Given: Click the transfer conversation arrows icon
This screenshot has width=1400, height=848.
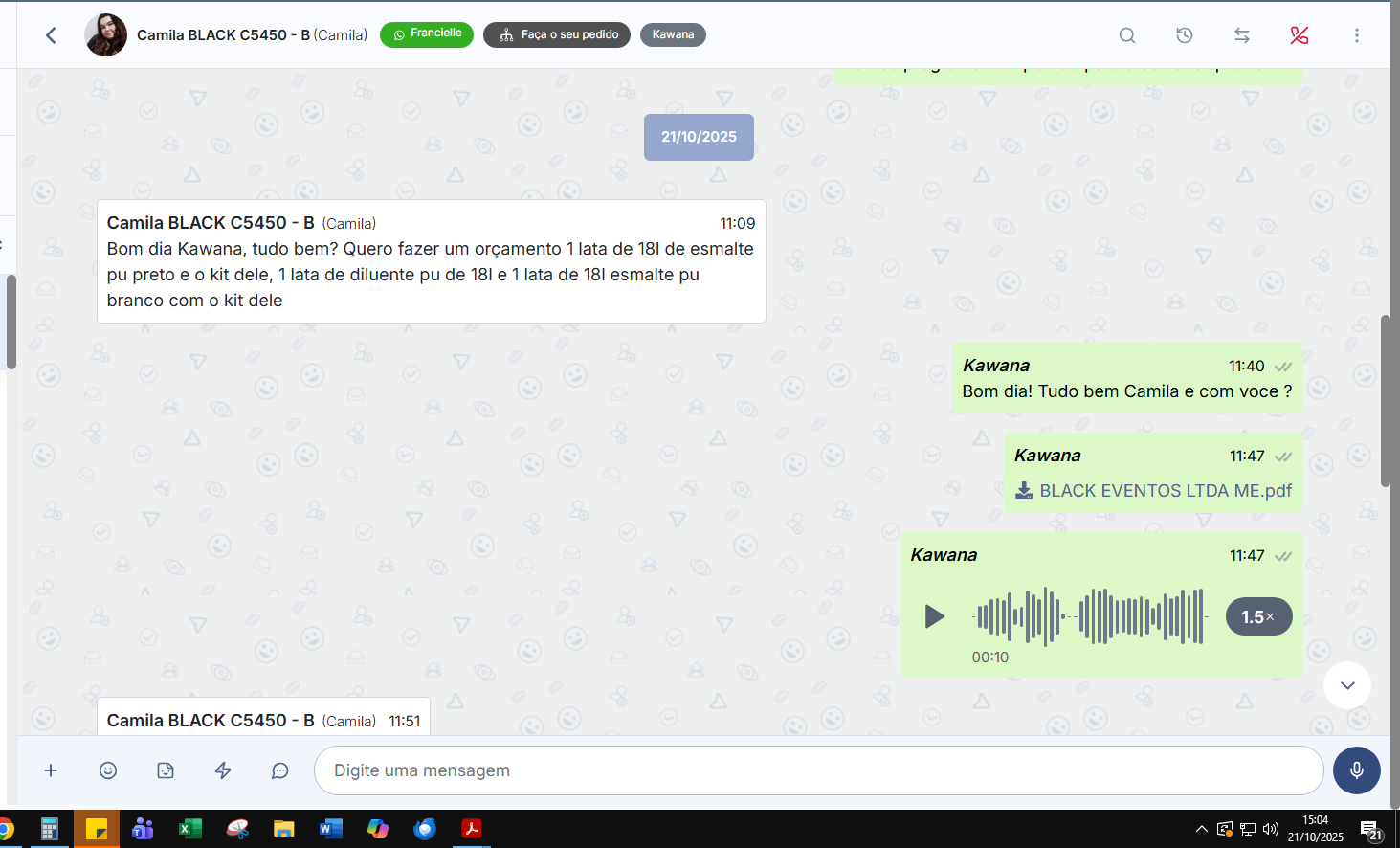Looking at the screenshot, I should point(1241,35).
